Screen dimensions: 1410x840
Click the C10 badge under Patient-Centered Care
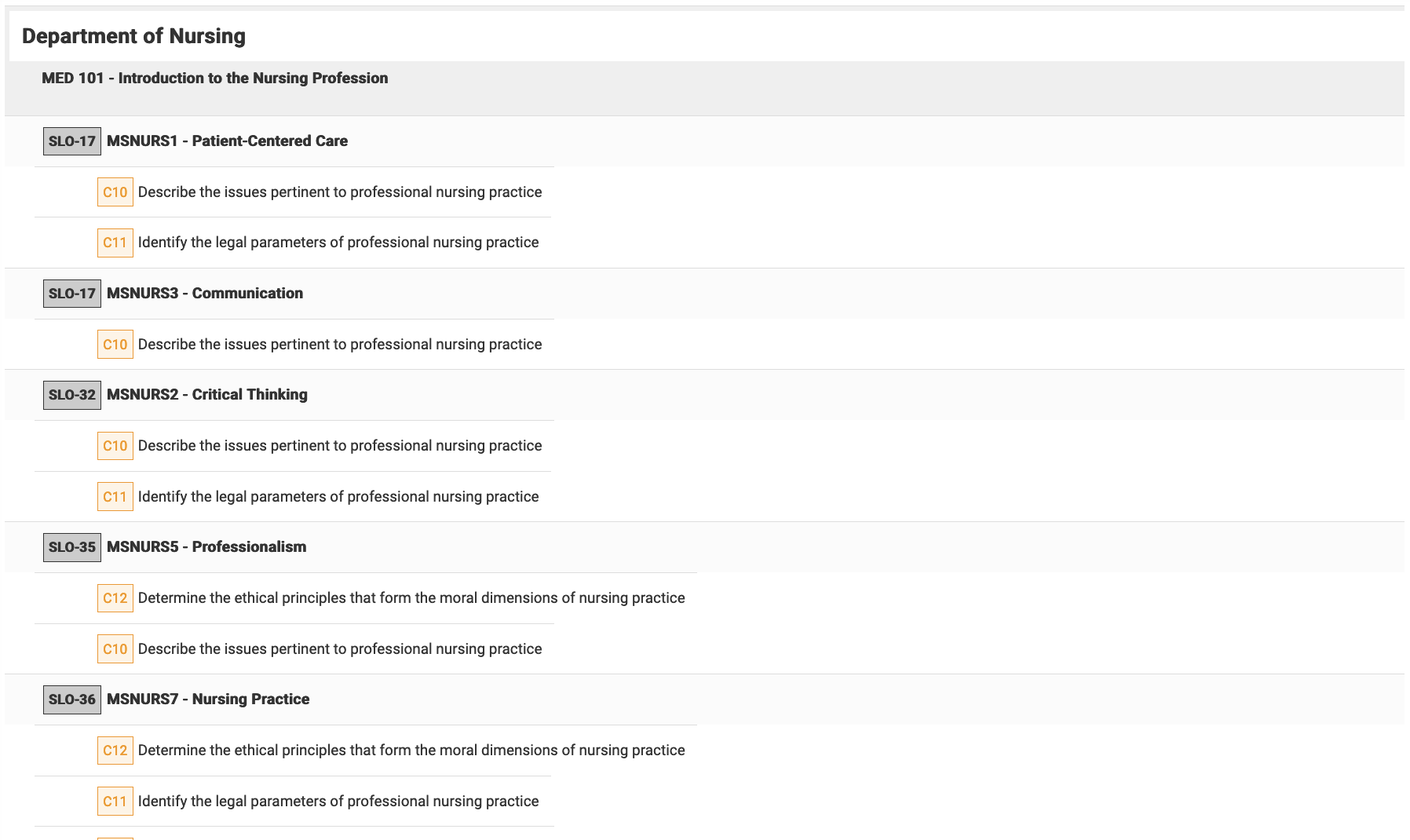(115, 192)
